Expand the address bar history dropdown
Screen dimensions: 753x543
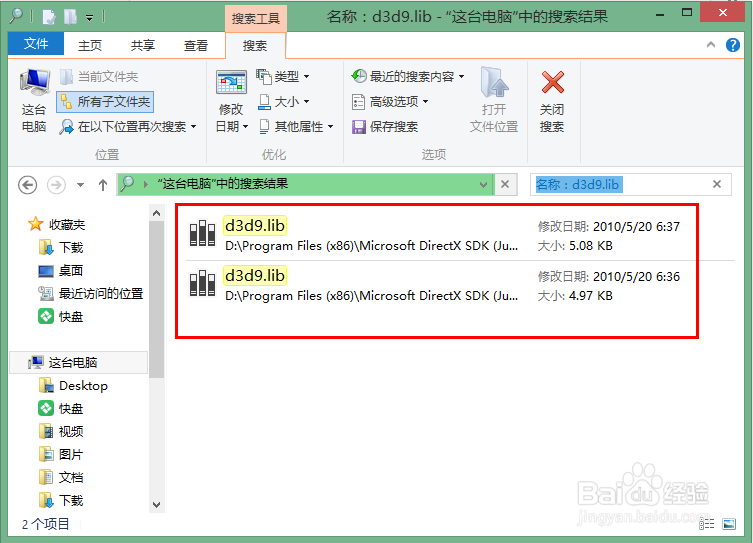pos(484,184)
